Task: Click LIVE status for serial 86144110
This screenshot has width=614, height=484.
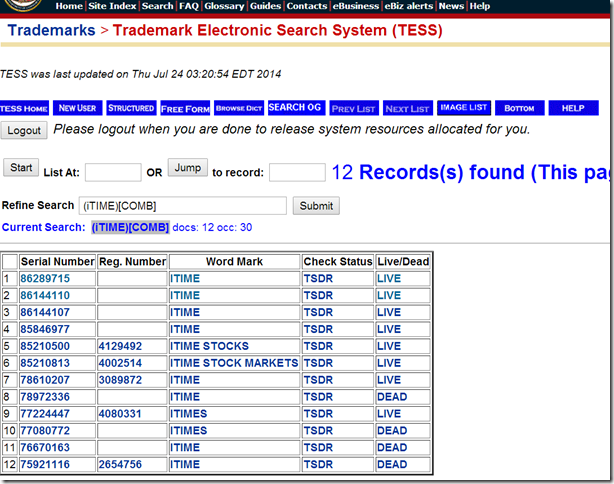Action: click(389, 295)
